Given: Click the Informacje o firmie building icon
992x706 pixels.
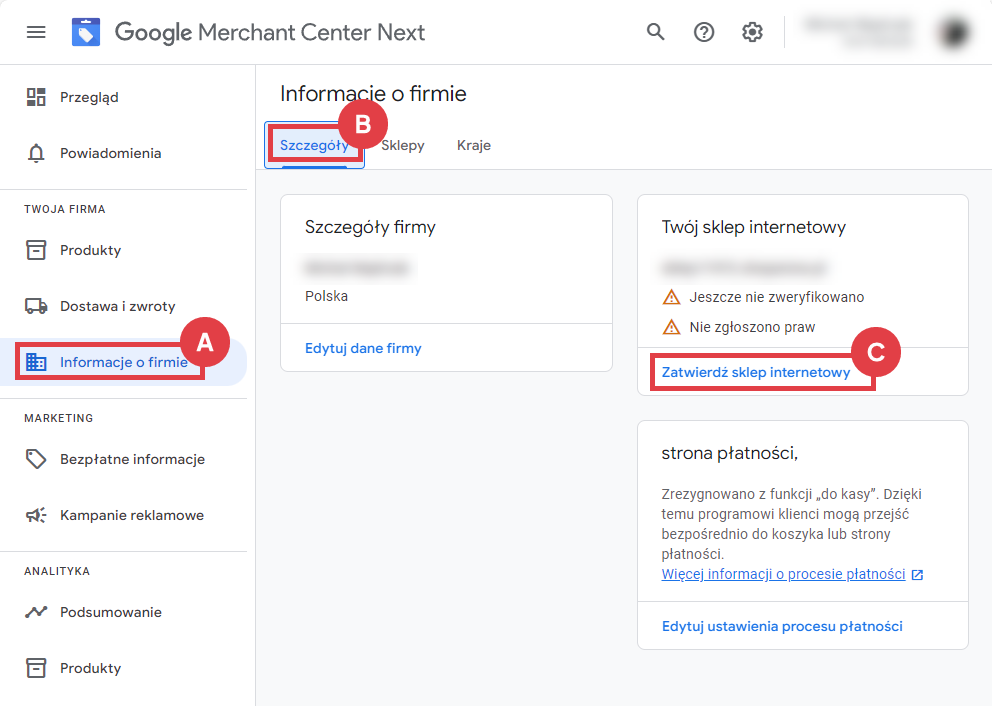Looking at the screenshot, I should [36, 362].
